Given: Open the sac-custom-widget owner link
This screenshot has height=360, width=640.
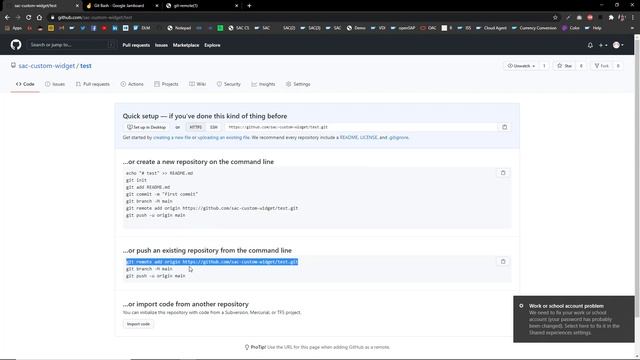Looking at the screenshot, I should tap(47, 66).
